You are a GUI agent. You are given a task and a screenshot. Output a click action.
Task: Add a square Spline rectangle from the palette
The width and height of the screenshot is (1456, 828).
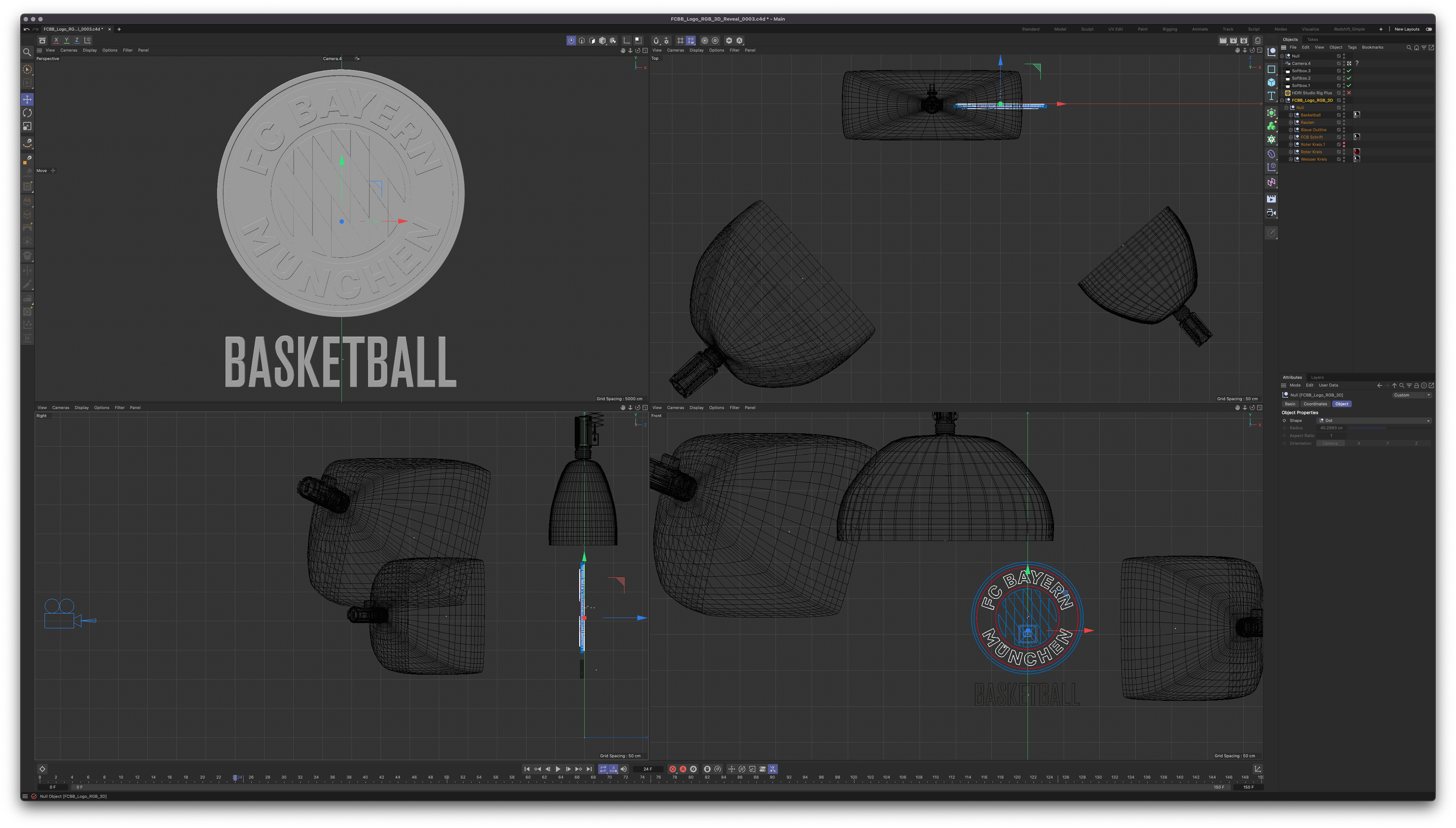point(1271,69)
